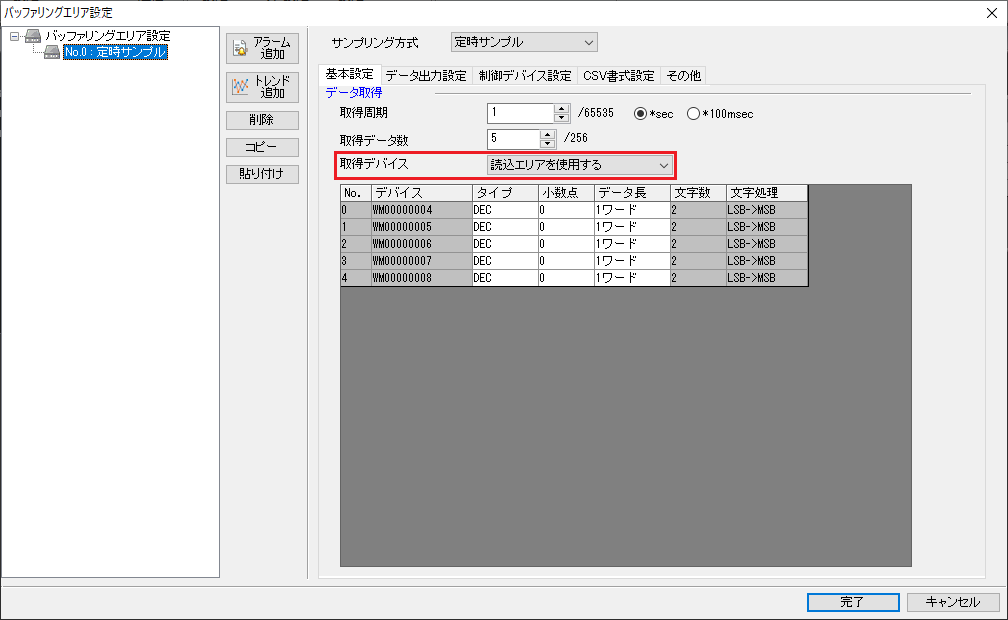1008x620 pixels.
Task: Click the アラーム追加 alarm add button
Action: pyautogui.click(x=264, y=48)
